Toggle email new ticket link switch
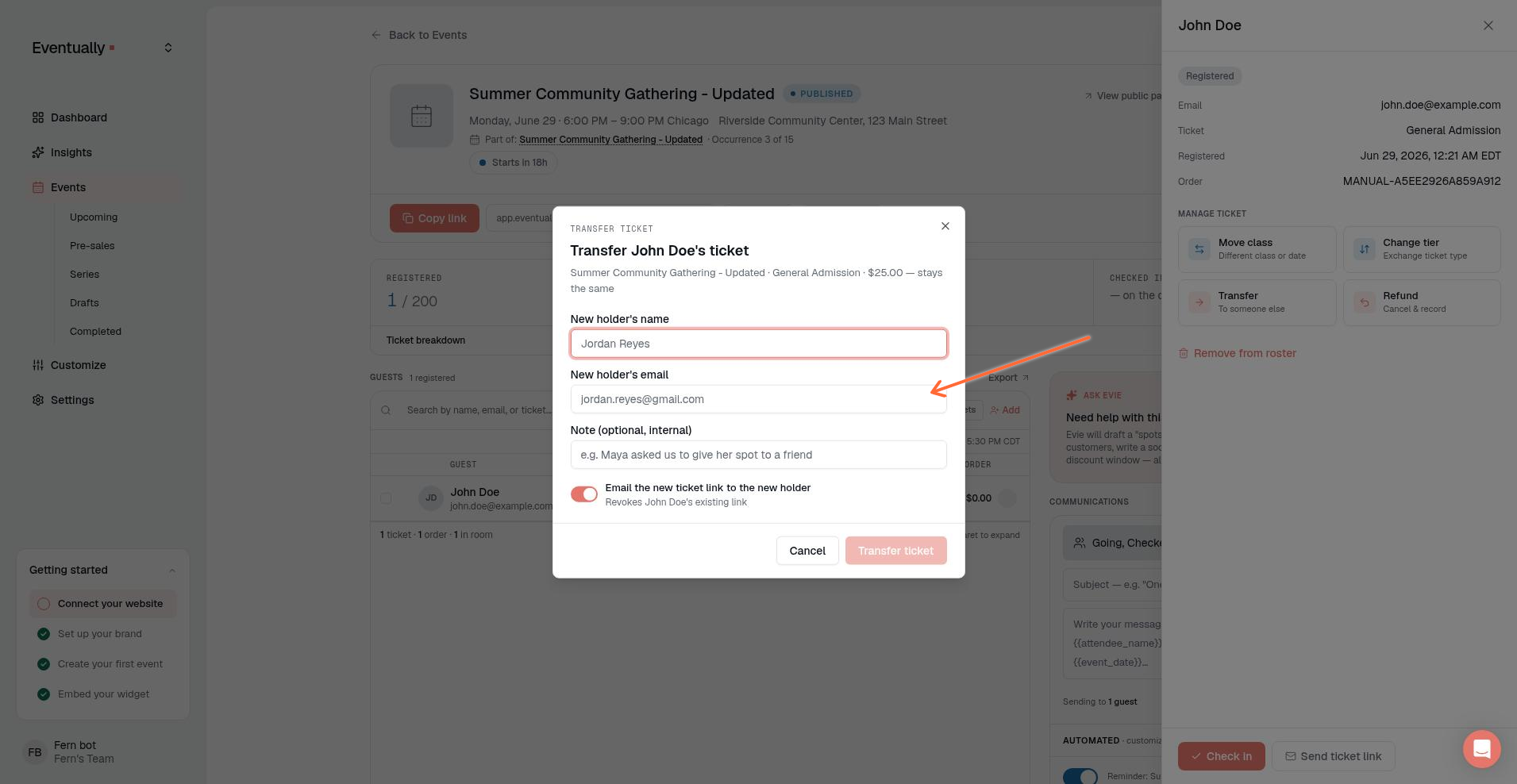This screenshot has height=784, width=1517. [584, 494]
